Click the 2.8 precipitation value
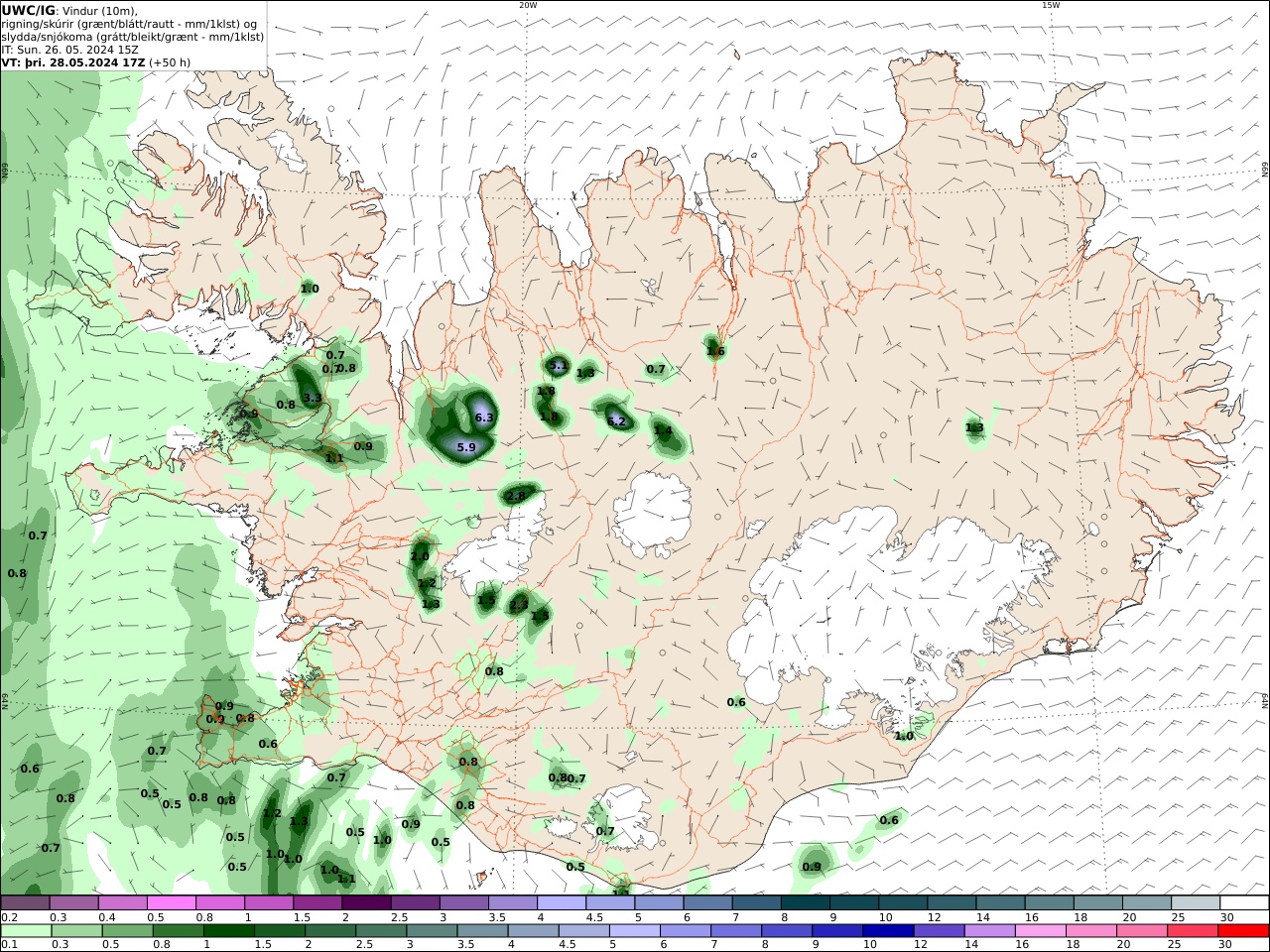This screenshot has width=1270, height=952. click(x=516, y=496)
